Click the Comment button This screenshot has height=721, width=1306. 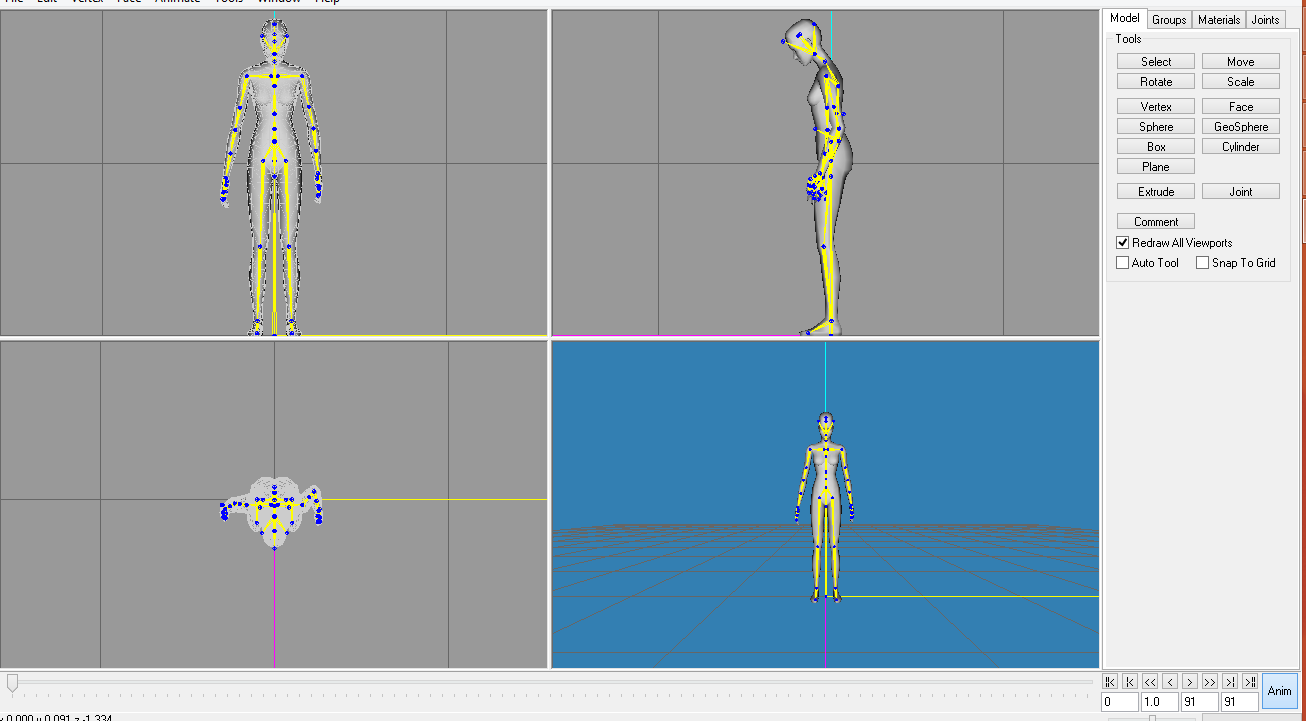(x=1156, y=222)
